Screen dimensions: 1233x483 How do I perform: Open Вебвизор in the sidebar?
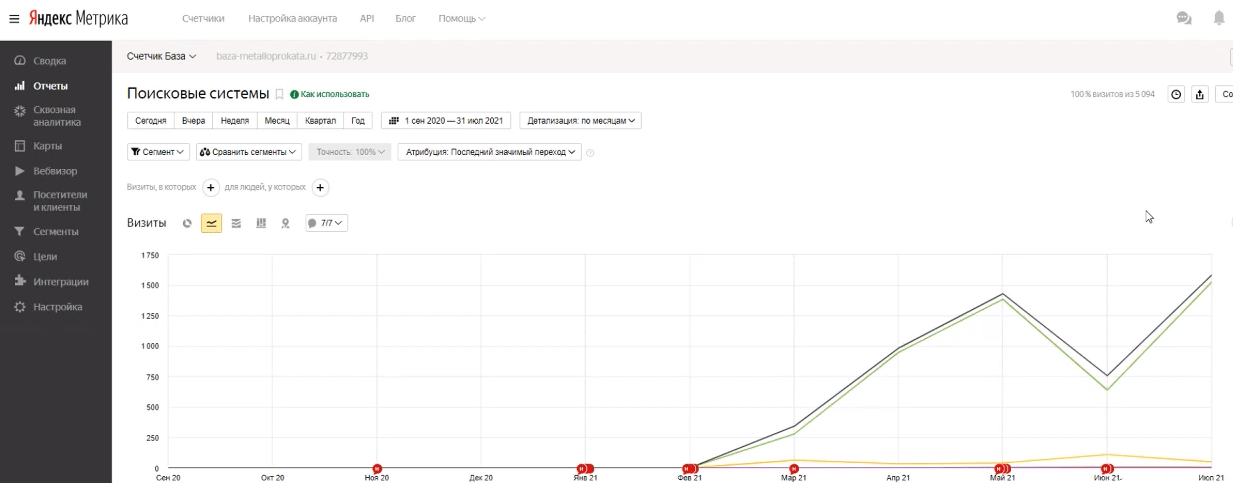[55, 171]
